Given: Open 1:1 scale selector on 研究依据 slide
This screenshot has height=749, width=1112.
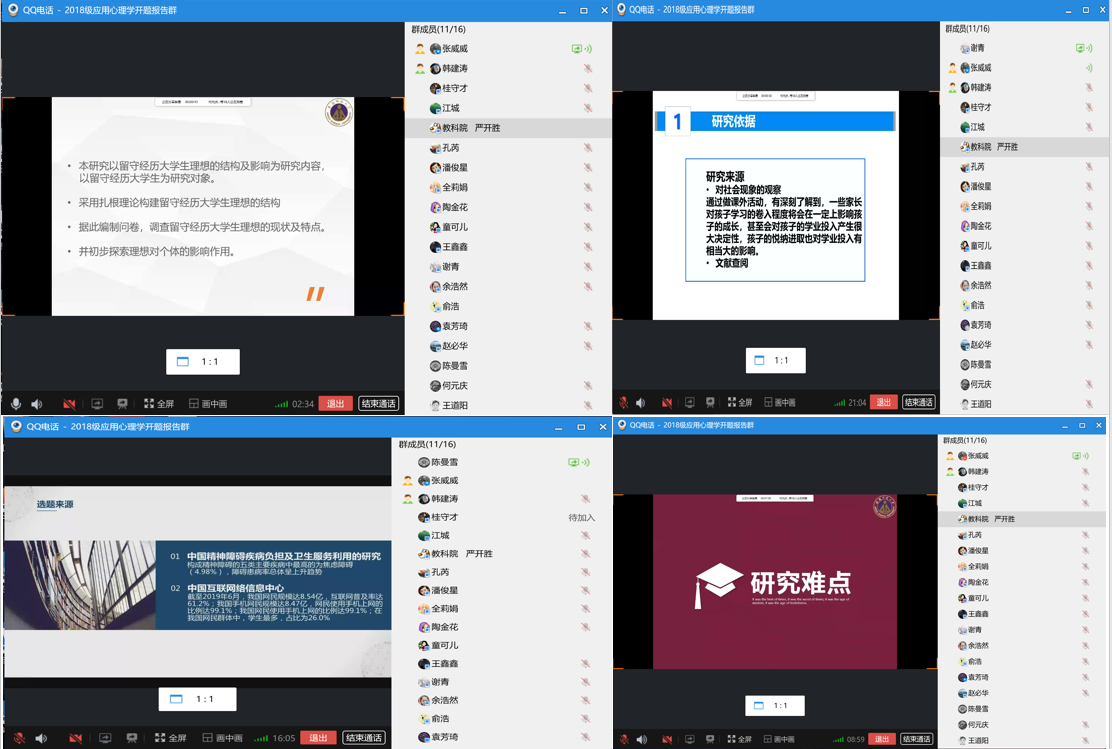Looking at the screenshot, I should [775, 360].
